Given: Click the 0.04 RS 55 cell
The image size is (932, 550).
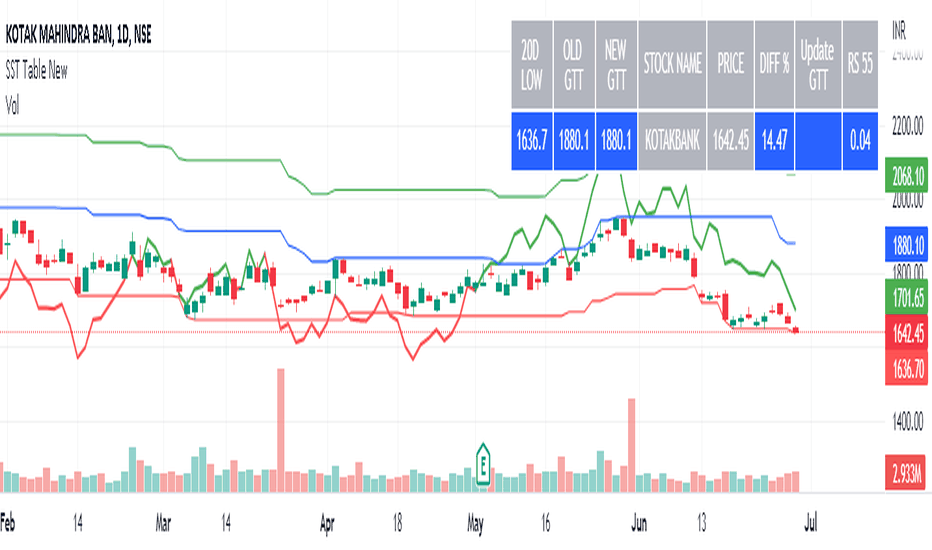Looking at the screenshot, I should pyautogui.click(x=860, y=141).
